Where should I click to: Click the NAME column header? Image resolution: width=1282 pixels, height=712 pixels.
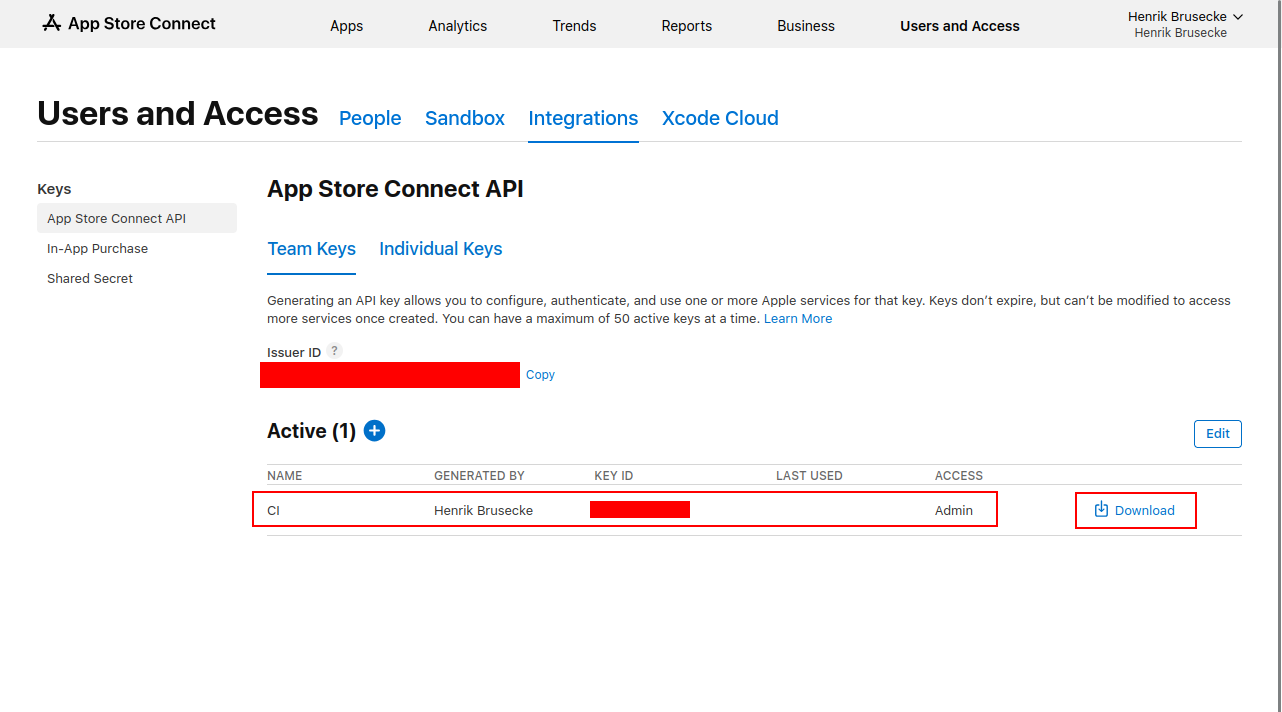[285, 476]
